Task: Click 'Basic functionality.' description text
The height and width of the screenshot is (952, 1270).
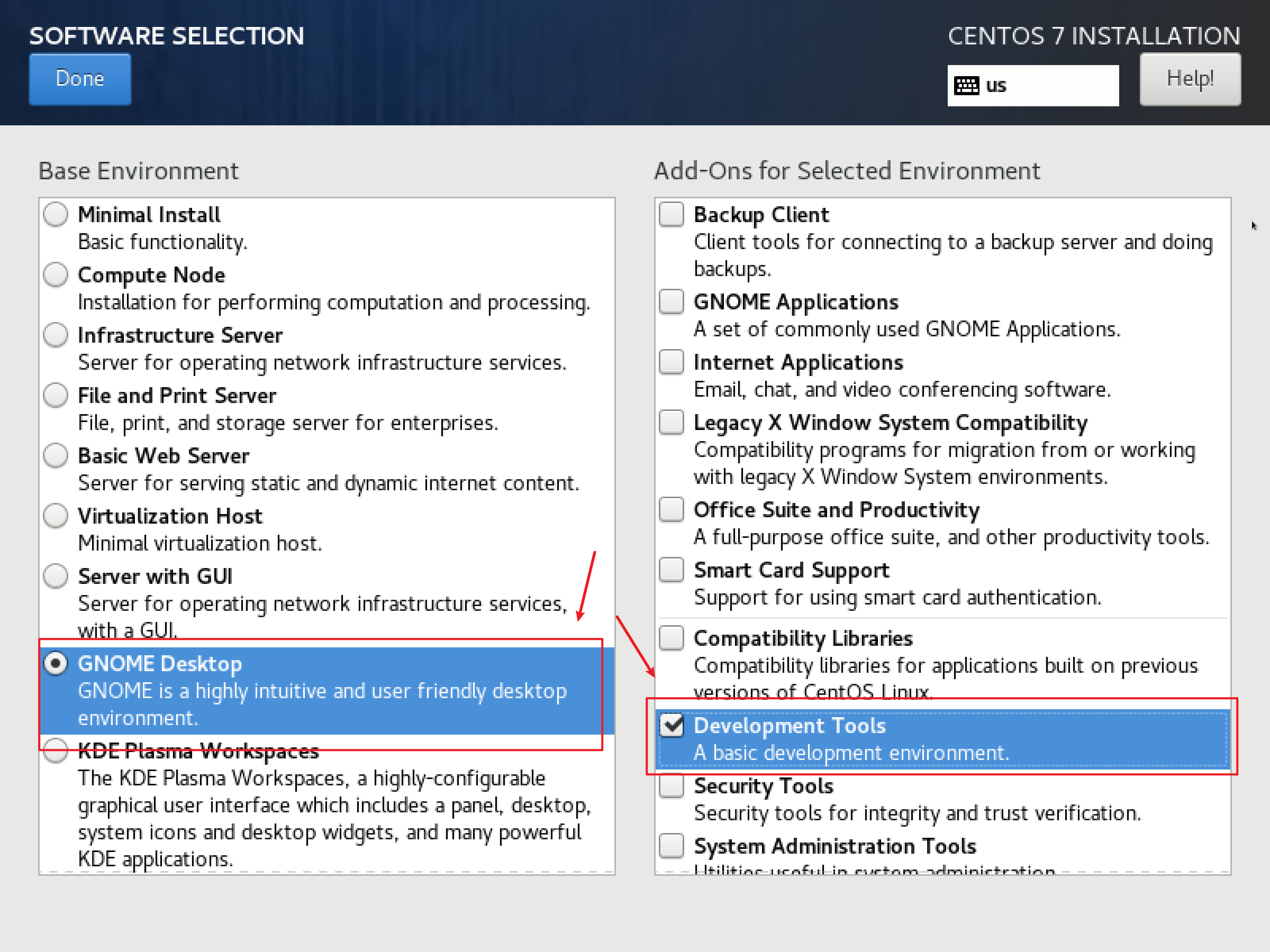Action: coord(163,242)
